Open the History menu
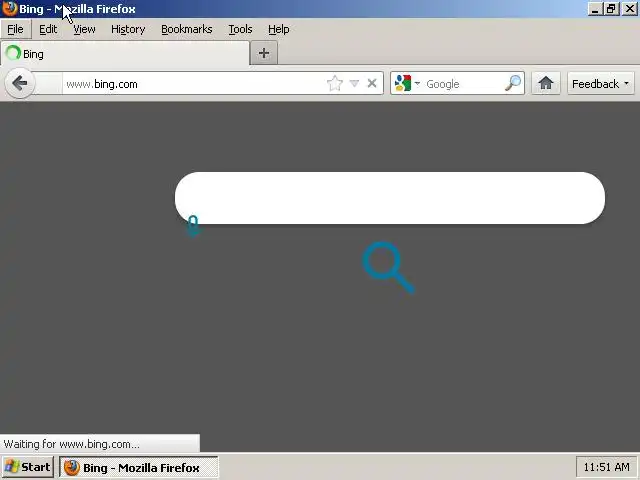This screenshot has width=640, height=480. [128, 29]
